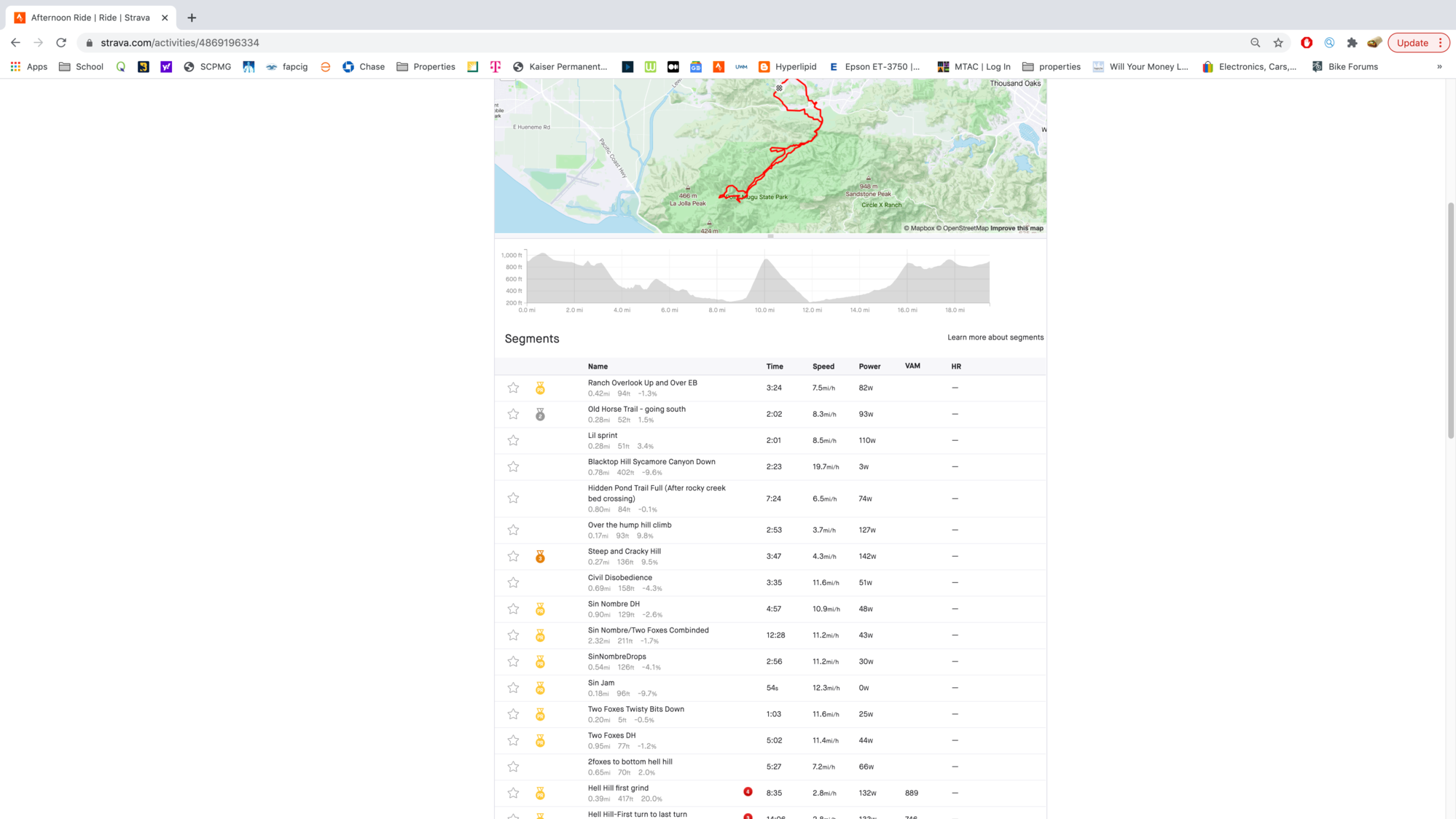
Task: Open T-Mobile bookmark icon
Action: (x=496, y=66)
